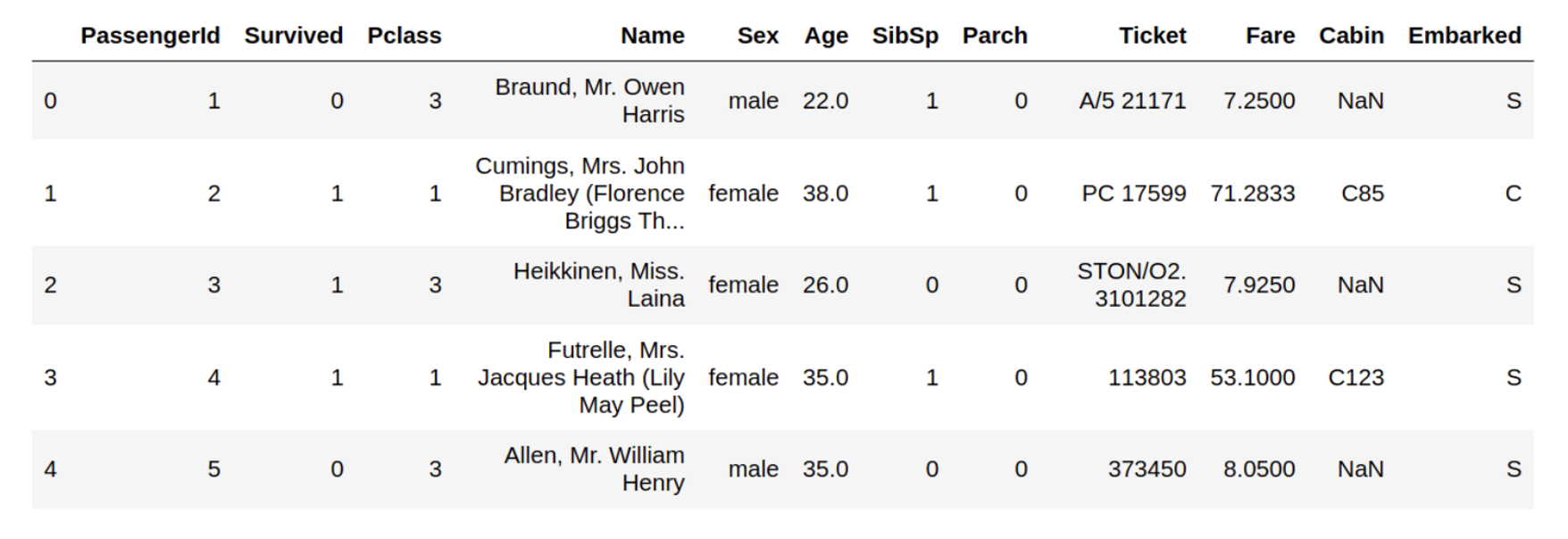The image size is (1568, 539).
Task: Select the Allen, Mr. William Henry cell
Action: coord(594,469)
